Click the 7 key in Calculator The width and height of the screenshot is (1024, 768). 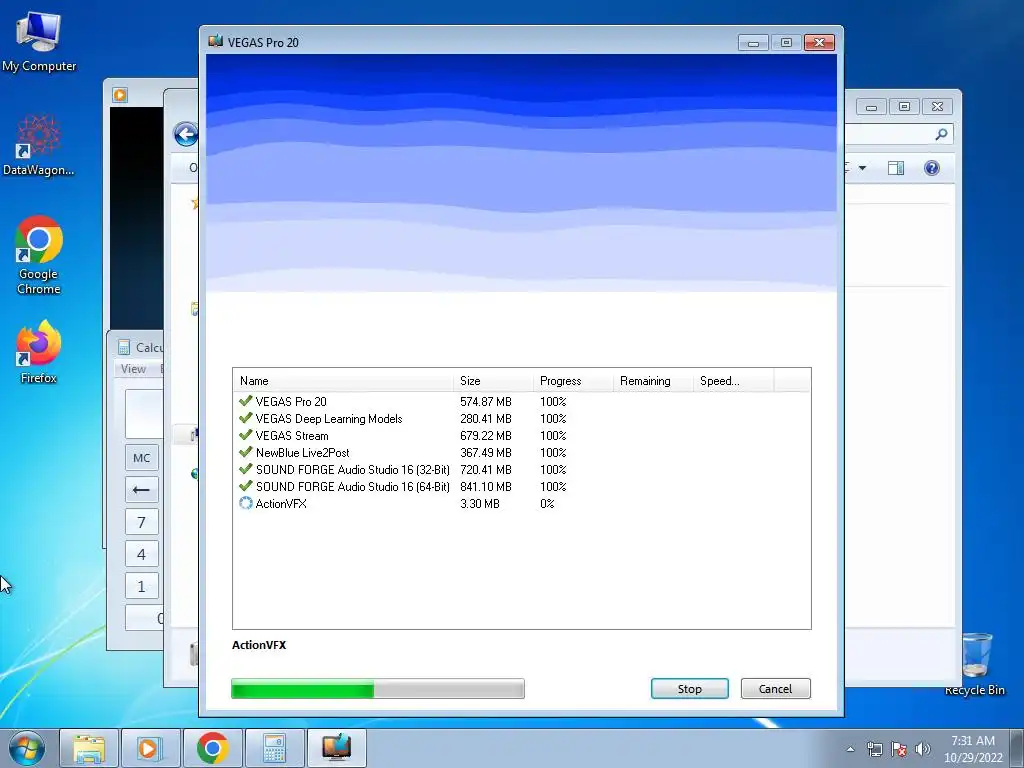[x=142, y=522]
